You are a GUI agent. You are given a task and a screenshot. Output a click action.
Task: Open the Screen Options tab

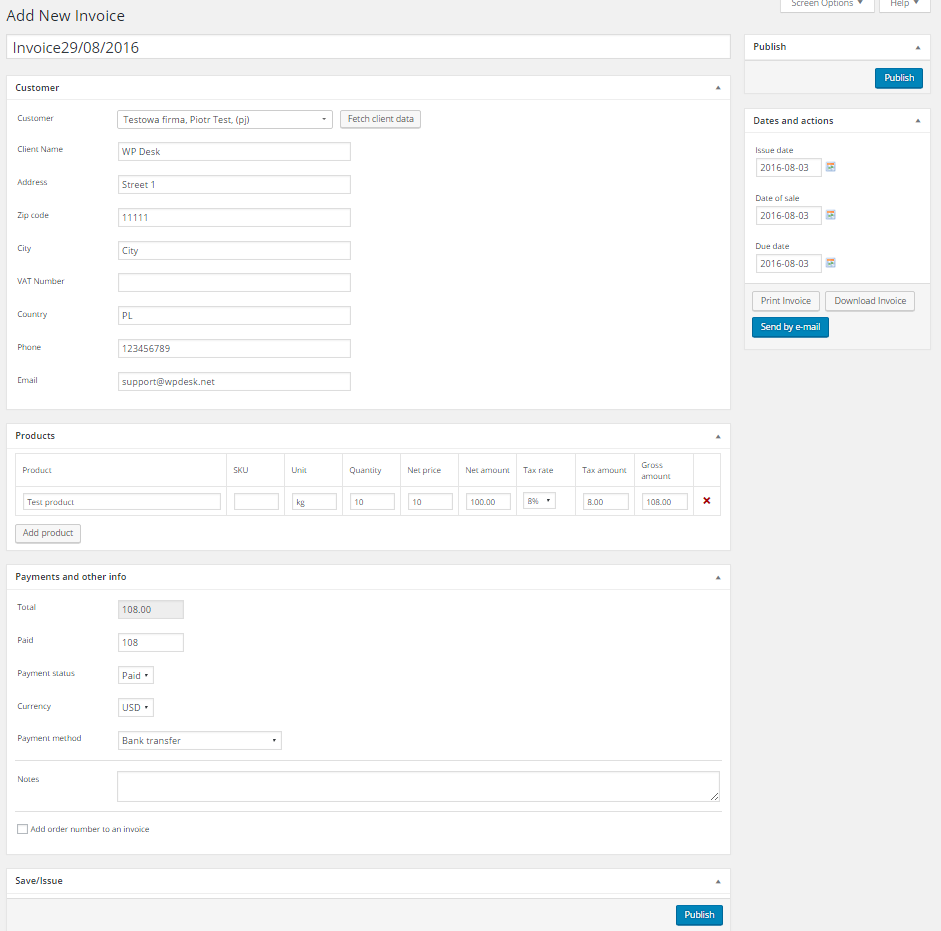point(826,4)
